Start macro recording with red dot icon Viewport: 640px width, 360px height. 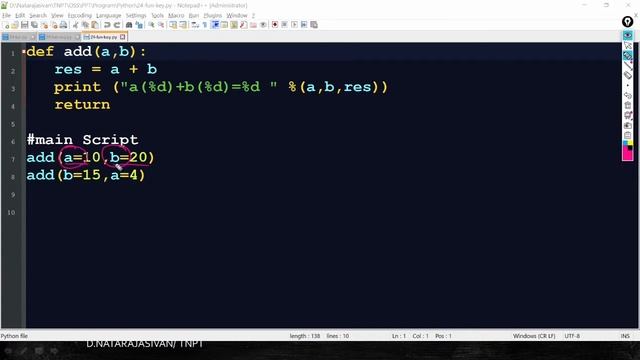click(275, 25)
